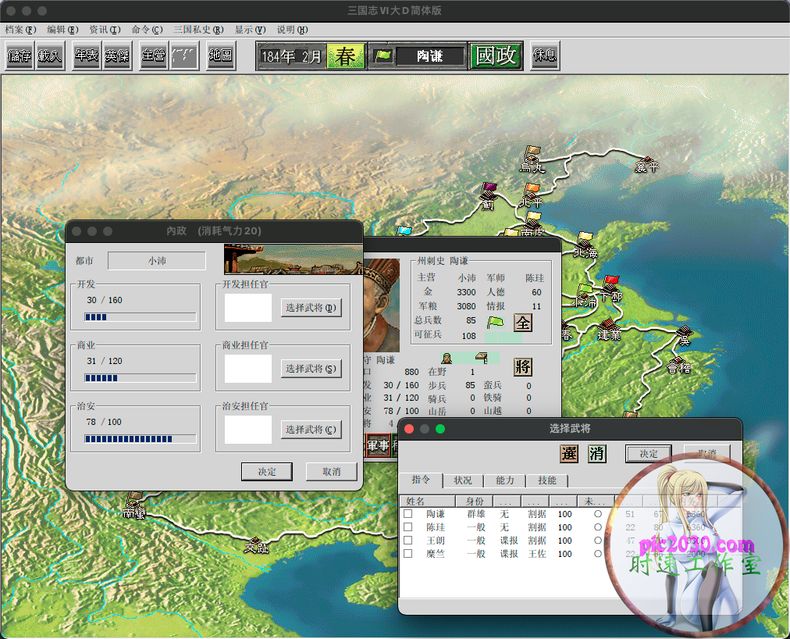Open the 英杰 heroes toolbar button
This screenshot has width=790, height=639.
pos(117,55)
